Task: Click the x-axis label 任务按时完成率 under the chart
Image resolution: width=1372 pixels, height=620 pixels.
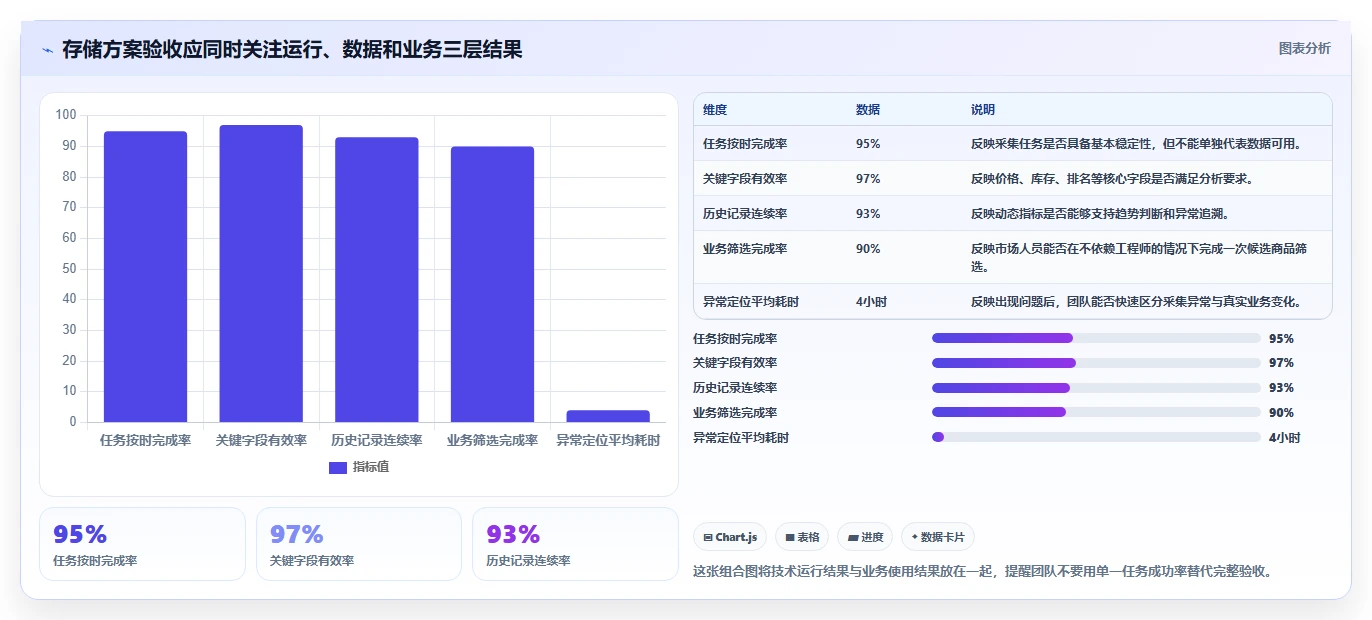Action: click(145, 440)
